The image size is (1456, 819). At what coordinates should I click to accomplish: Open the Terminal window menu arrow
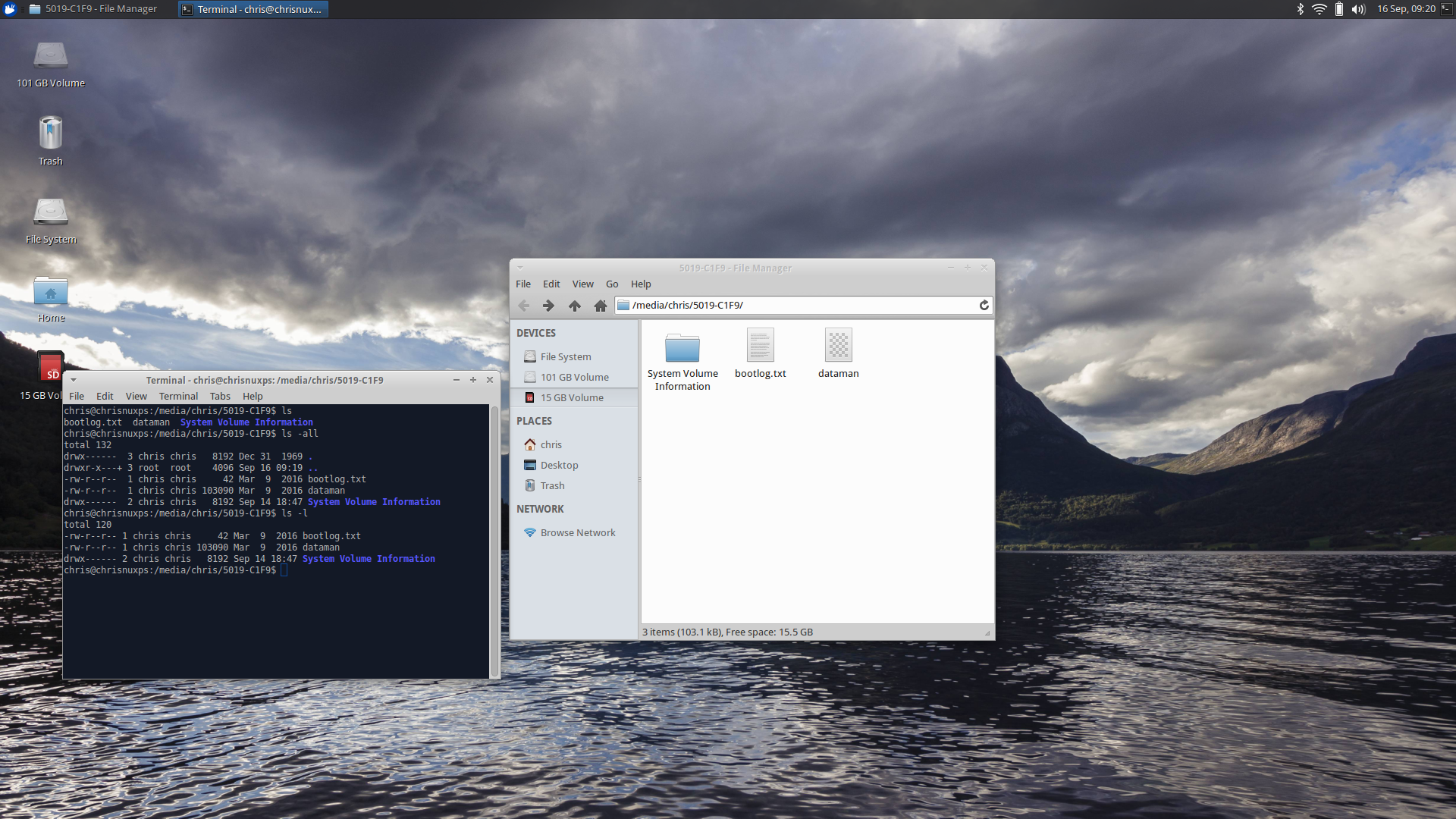[x=74, y=380]
